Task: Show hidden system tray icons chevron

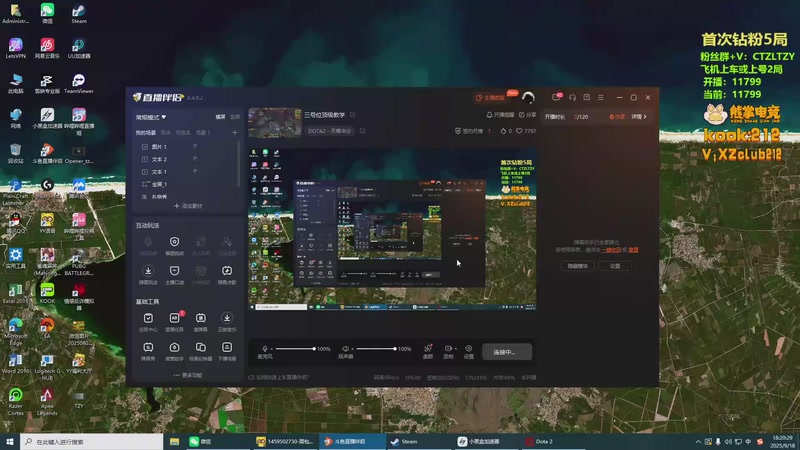Action: (697, 441)
